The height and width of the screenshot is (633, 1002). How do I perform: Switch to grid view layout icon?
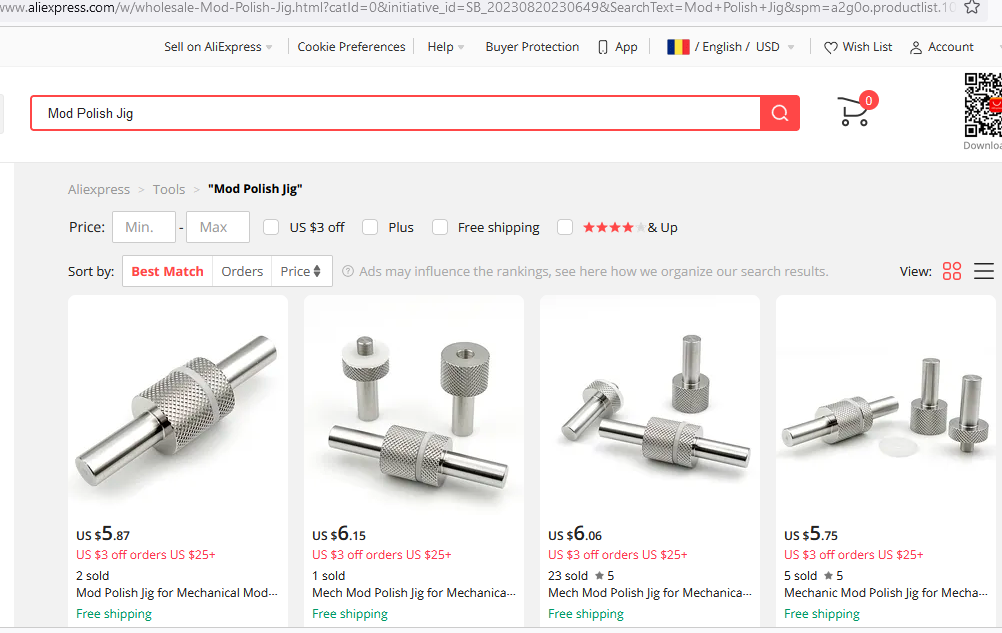pyautogui.click(x=952, y=271)
